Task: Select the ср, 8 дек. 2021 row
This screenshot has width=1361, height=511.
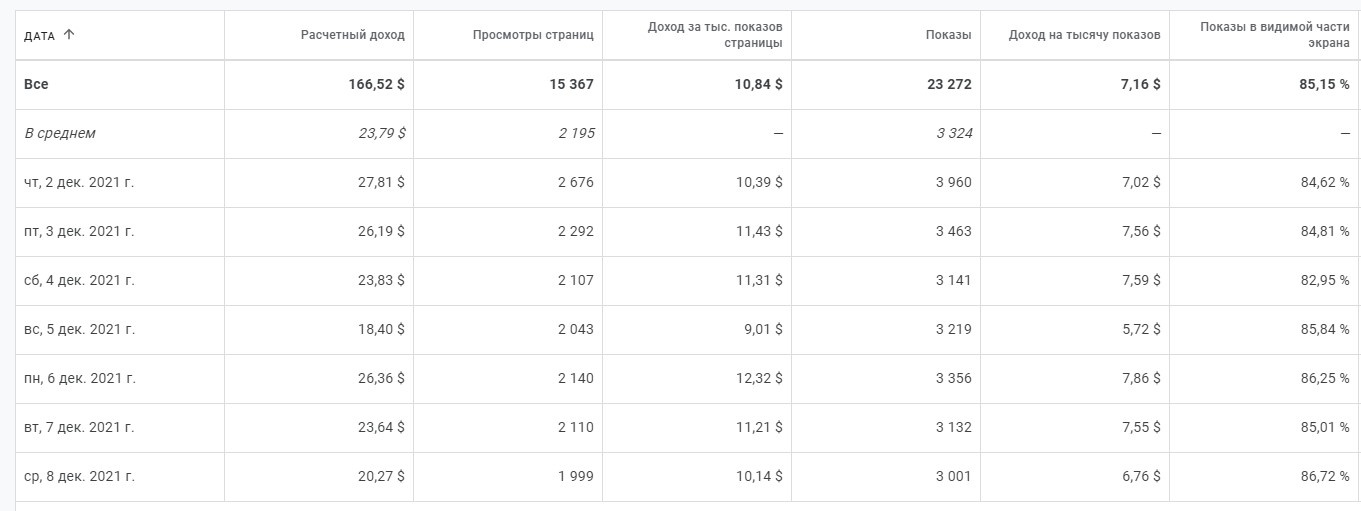Action: (x=79, y=476)
